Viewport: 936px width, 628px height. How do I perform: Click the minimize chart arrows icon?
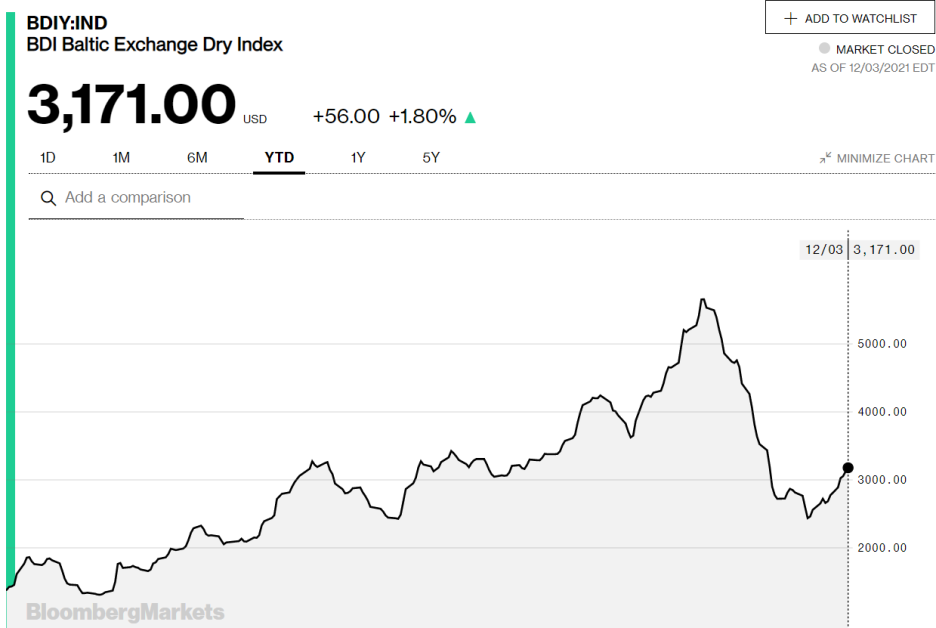pyautogui.click(x=825, y=158)
